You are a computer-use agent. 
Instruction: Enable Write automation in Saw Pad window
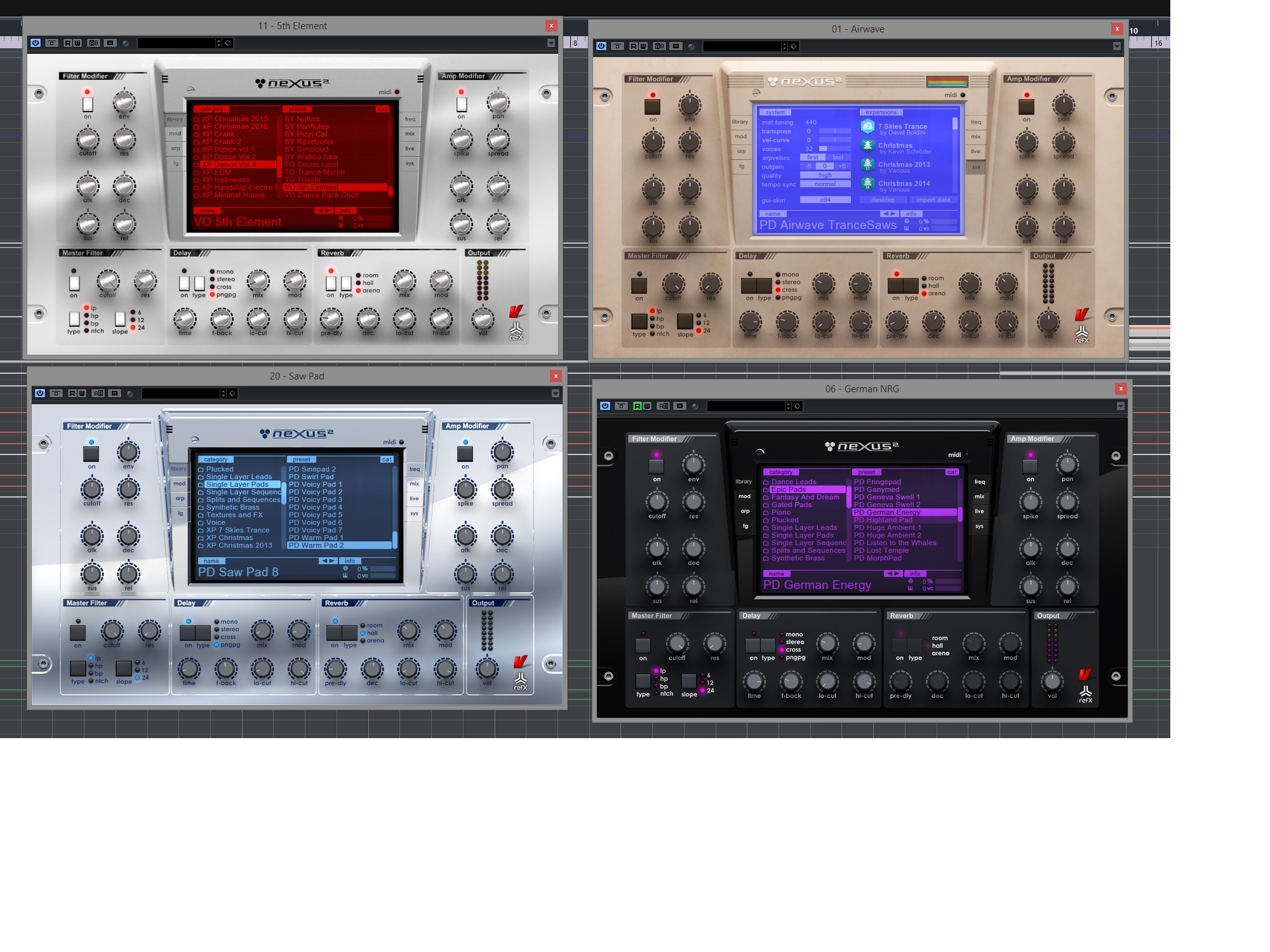(82, 393)
